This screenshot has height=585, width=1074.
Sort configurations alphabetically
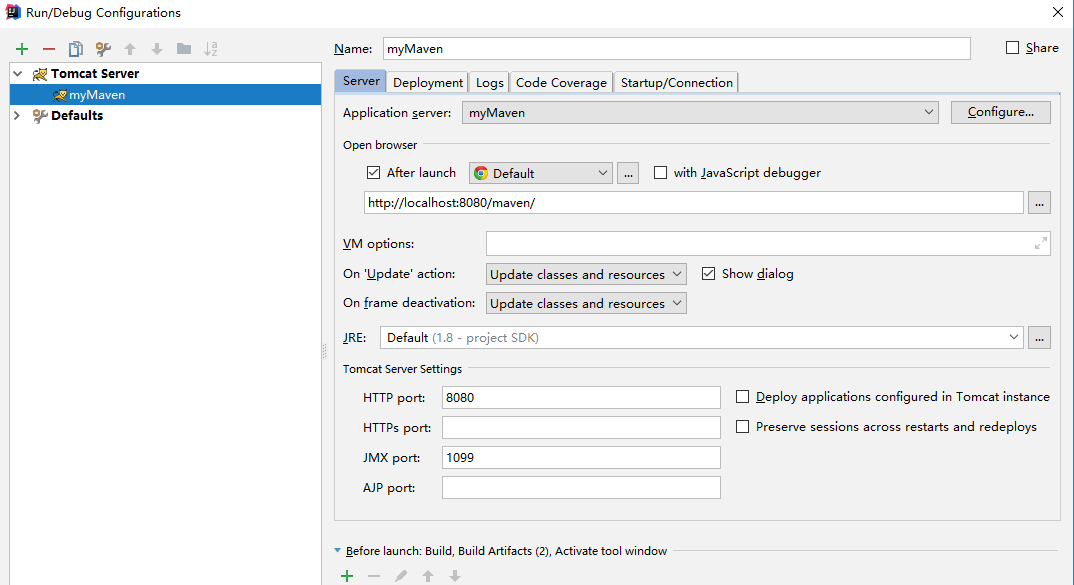point(211,49)
